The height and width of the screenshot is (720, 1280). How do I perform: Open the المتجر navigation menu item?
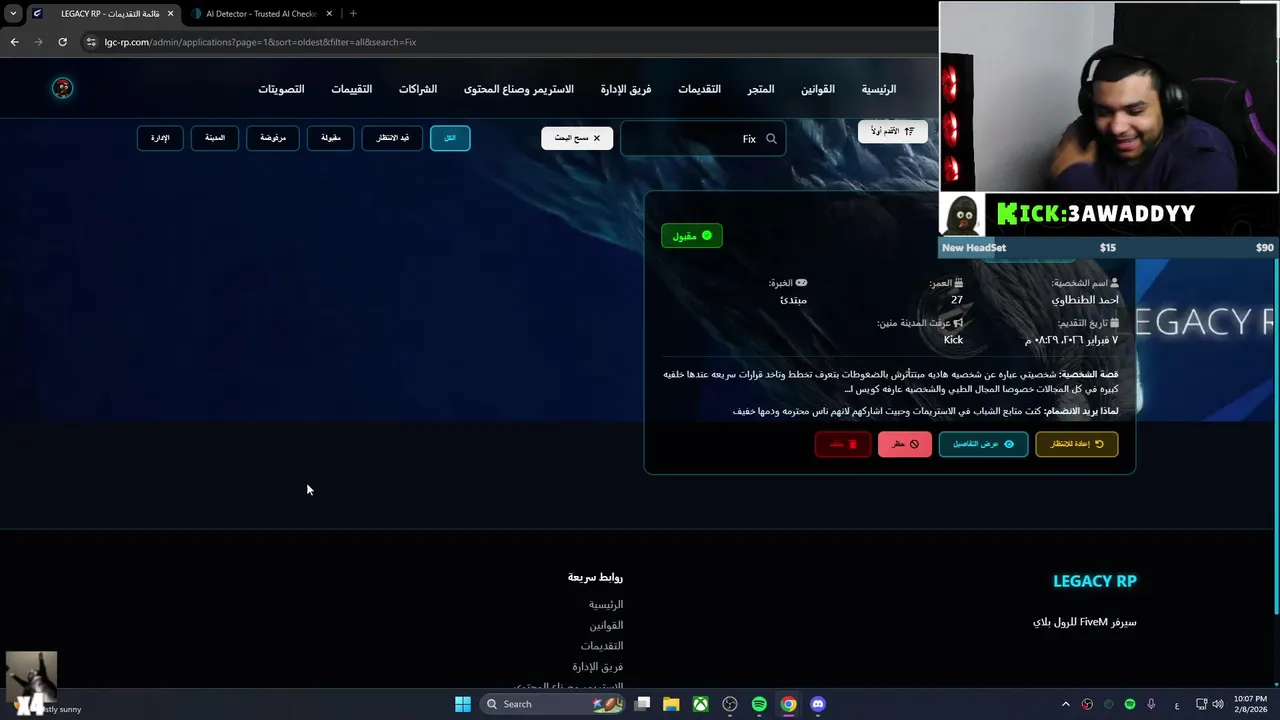coord(761,89)
